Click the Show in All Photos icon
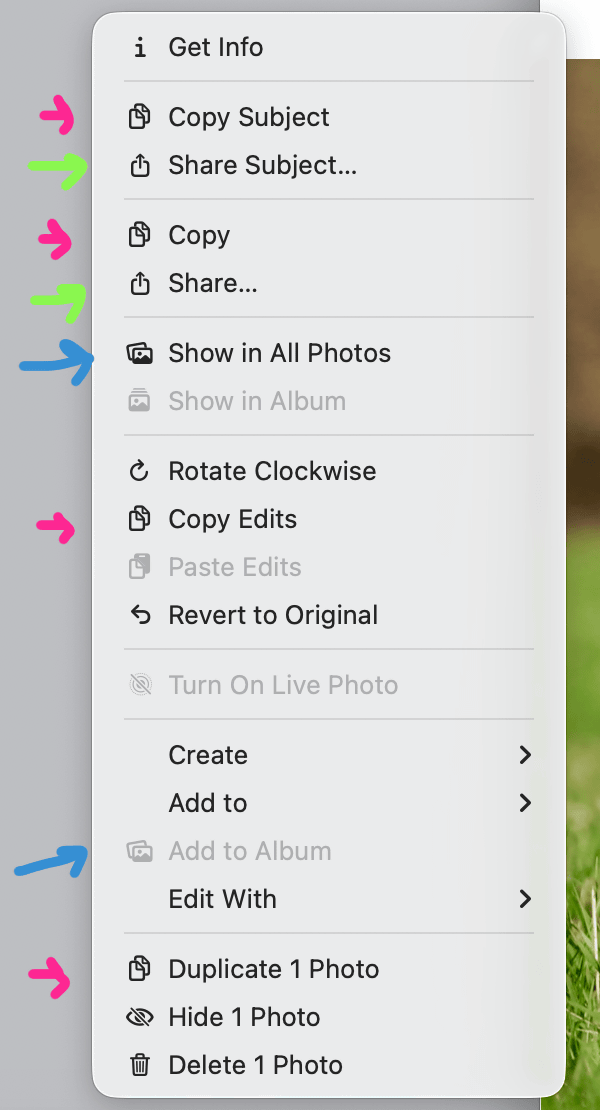600x1110 pixels. click(x=140, y=353)
